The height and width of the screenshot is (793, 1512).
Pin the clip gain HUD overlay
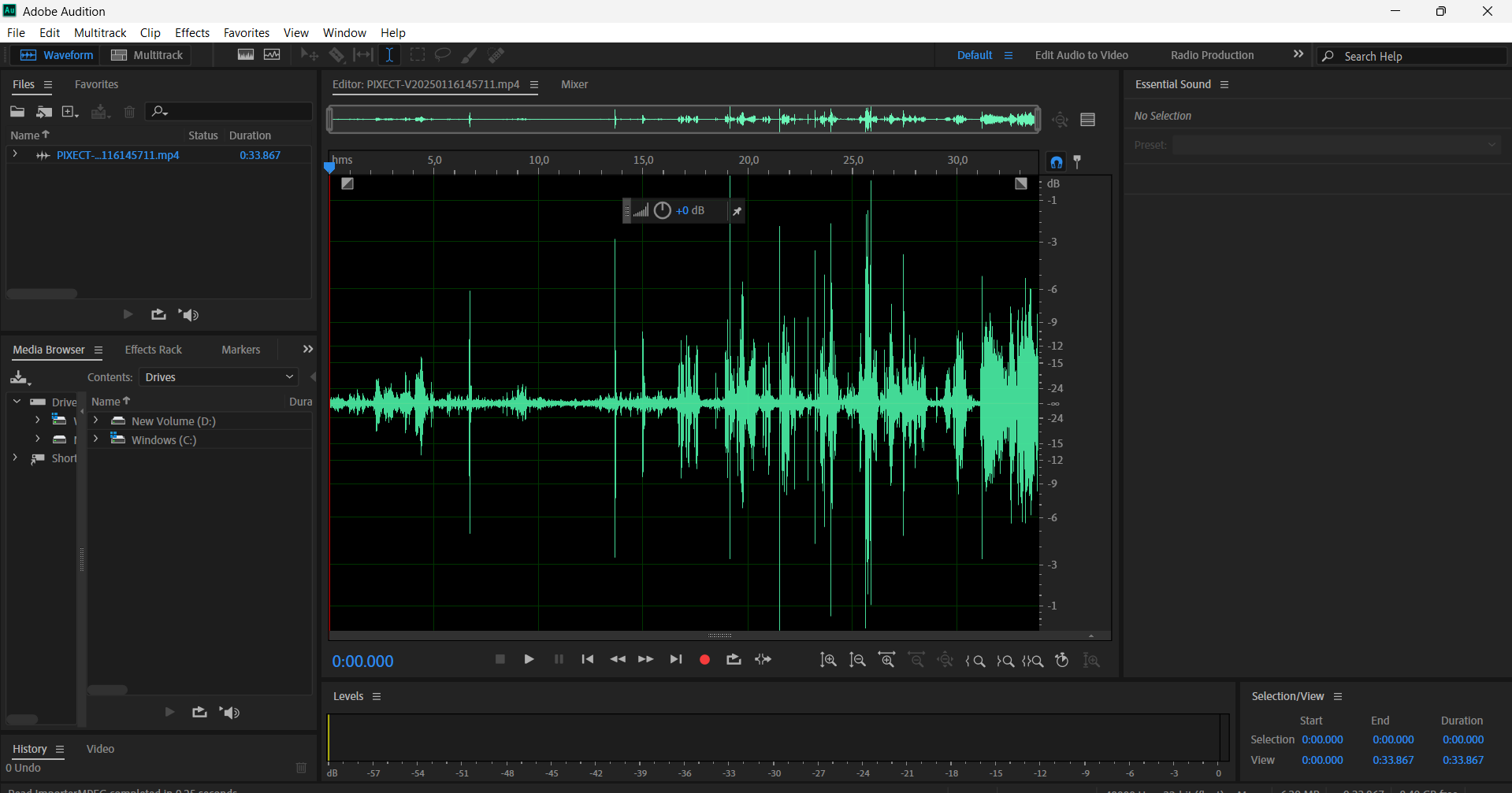(737, 210)
